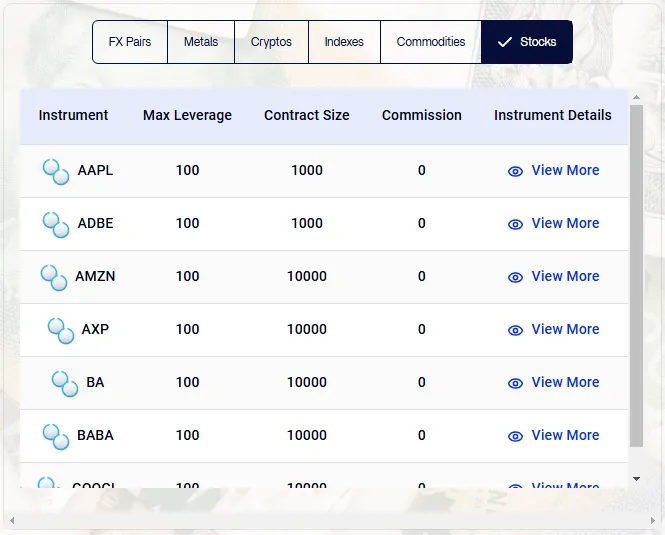This screenshot has width=665, height=535.
Task: Select the Cryptos tab
Action: tap(271, 42)
